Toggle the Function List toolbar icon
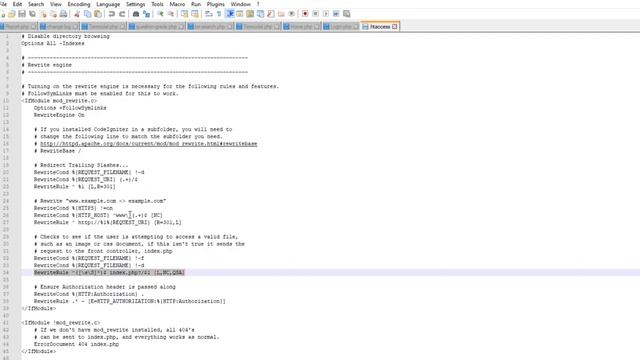Image resolution: width=640 pixels, height=360 pixels. (271, 14)
